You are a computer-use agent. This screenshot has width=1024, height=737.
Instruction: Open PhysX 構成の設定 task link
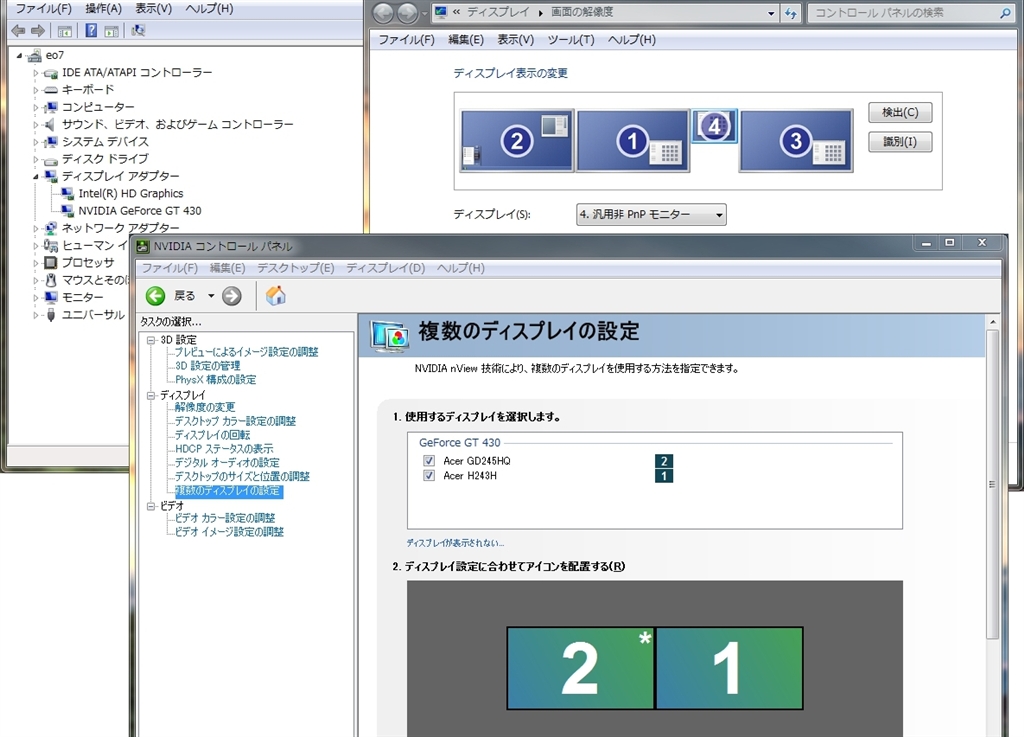[216, 379]
